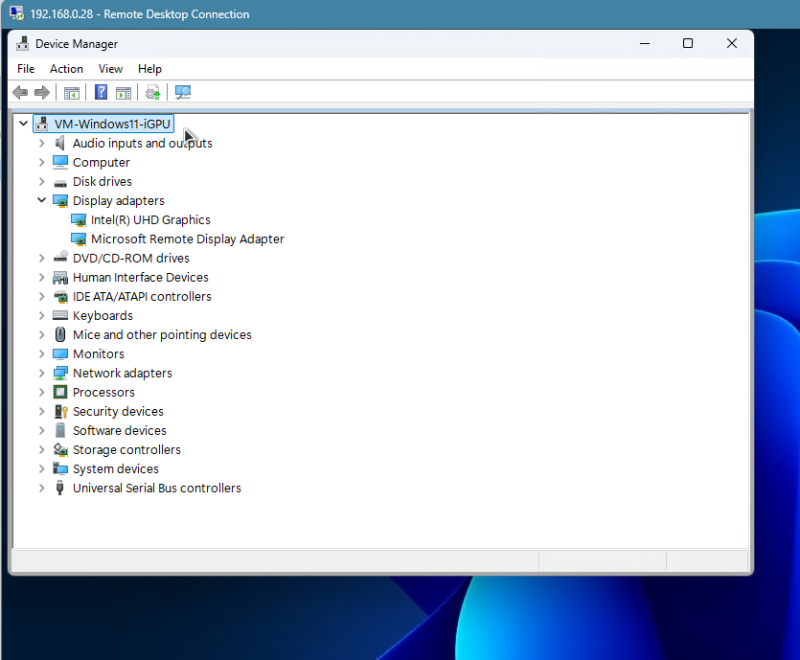
Task: Open the Action menu
Action: (66, 69)
